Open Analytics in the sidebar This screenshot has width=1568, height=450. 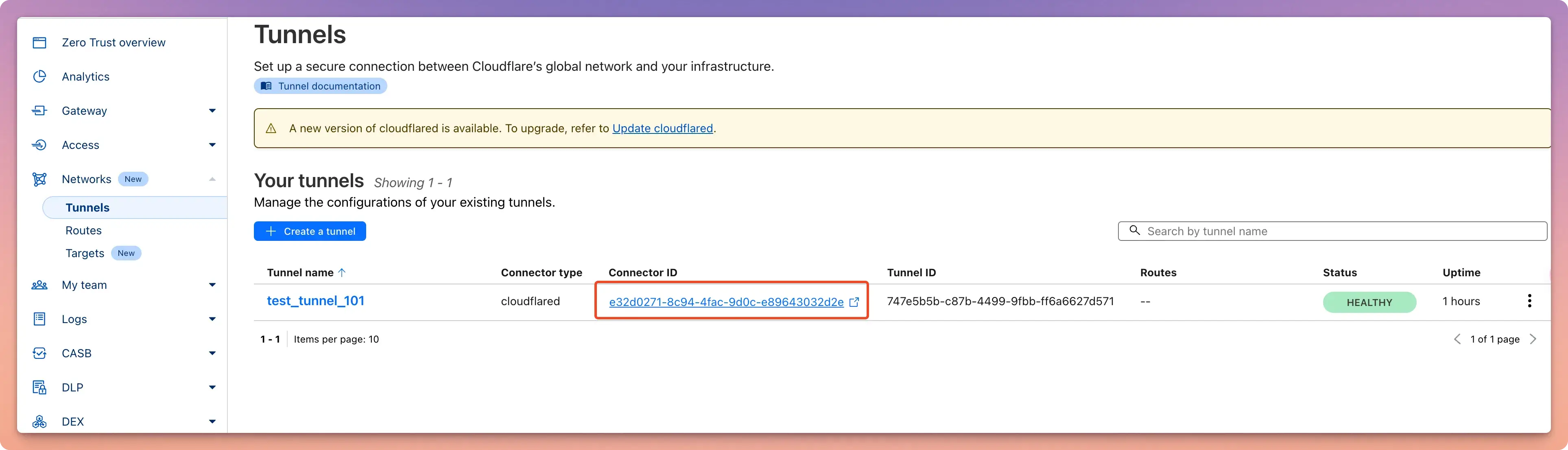[x=86, y=77]
